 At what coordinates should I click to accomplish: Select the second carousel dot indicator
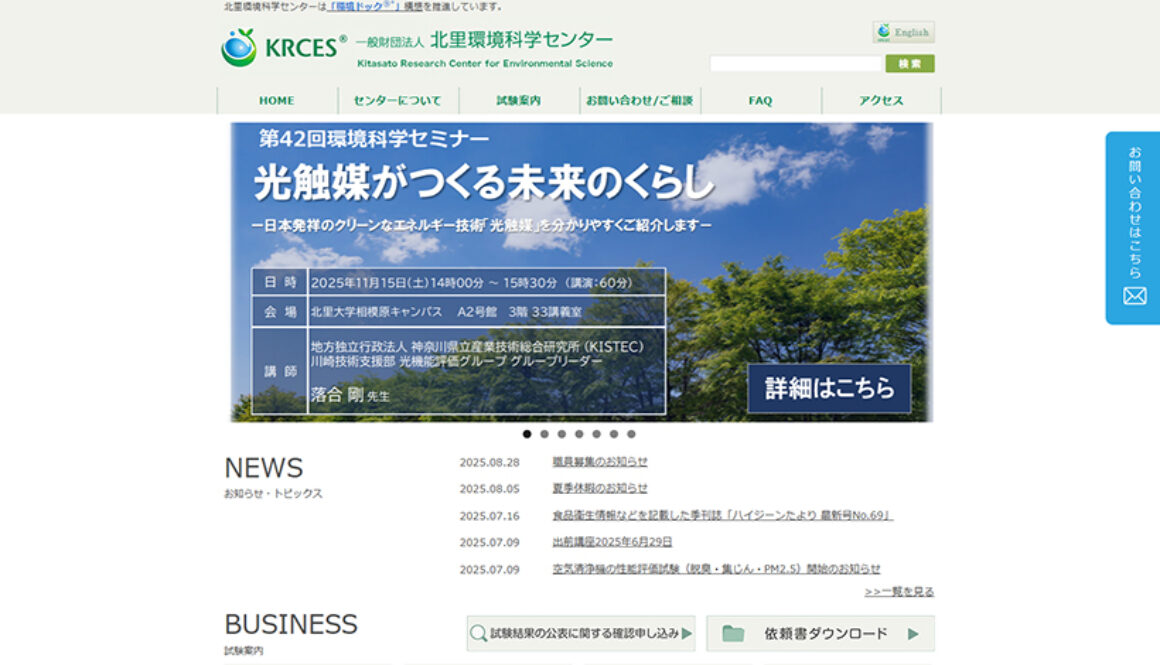pos(544,434)
